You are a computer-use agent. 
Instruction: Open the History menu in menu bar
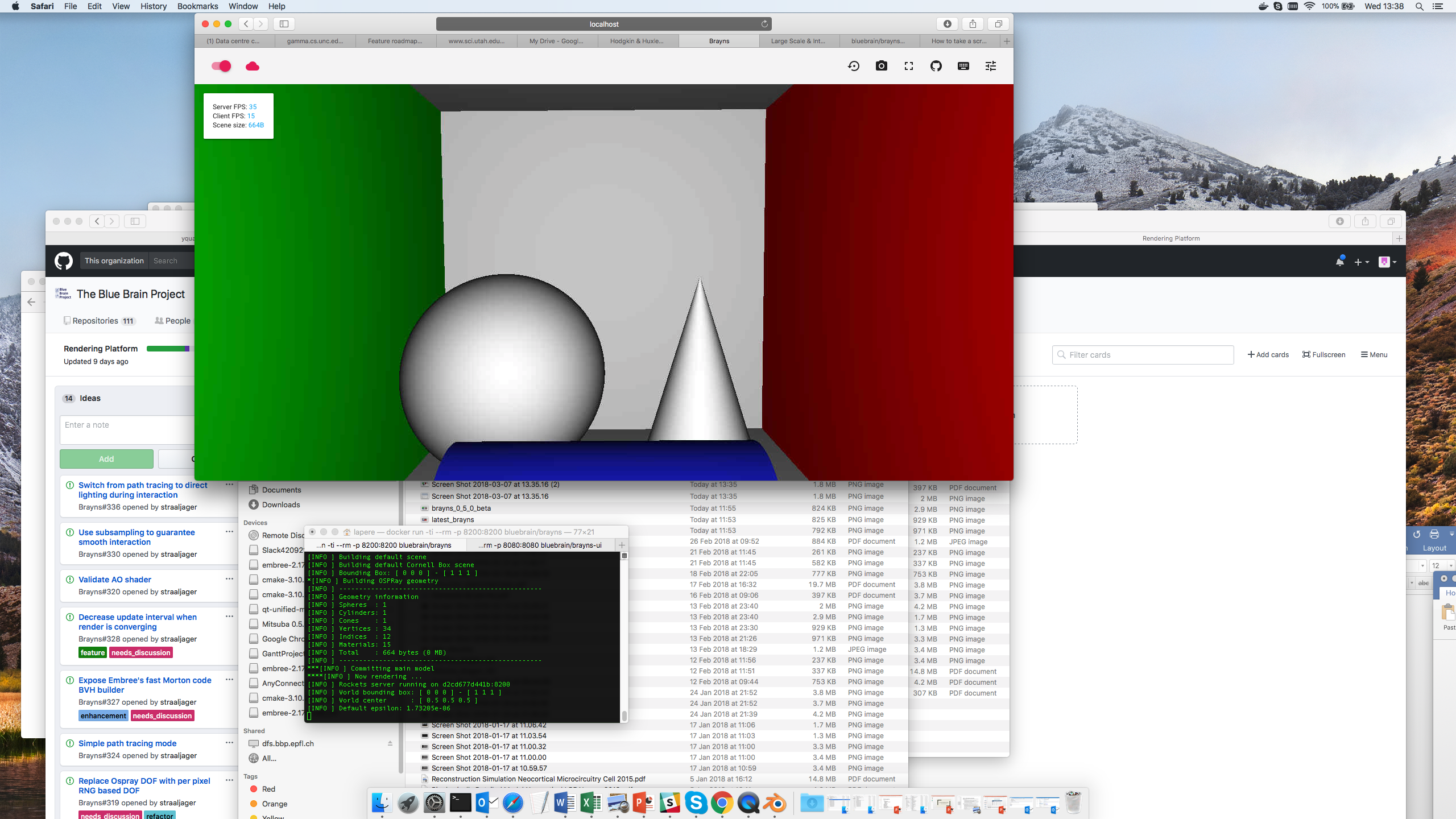154,6
